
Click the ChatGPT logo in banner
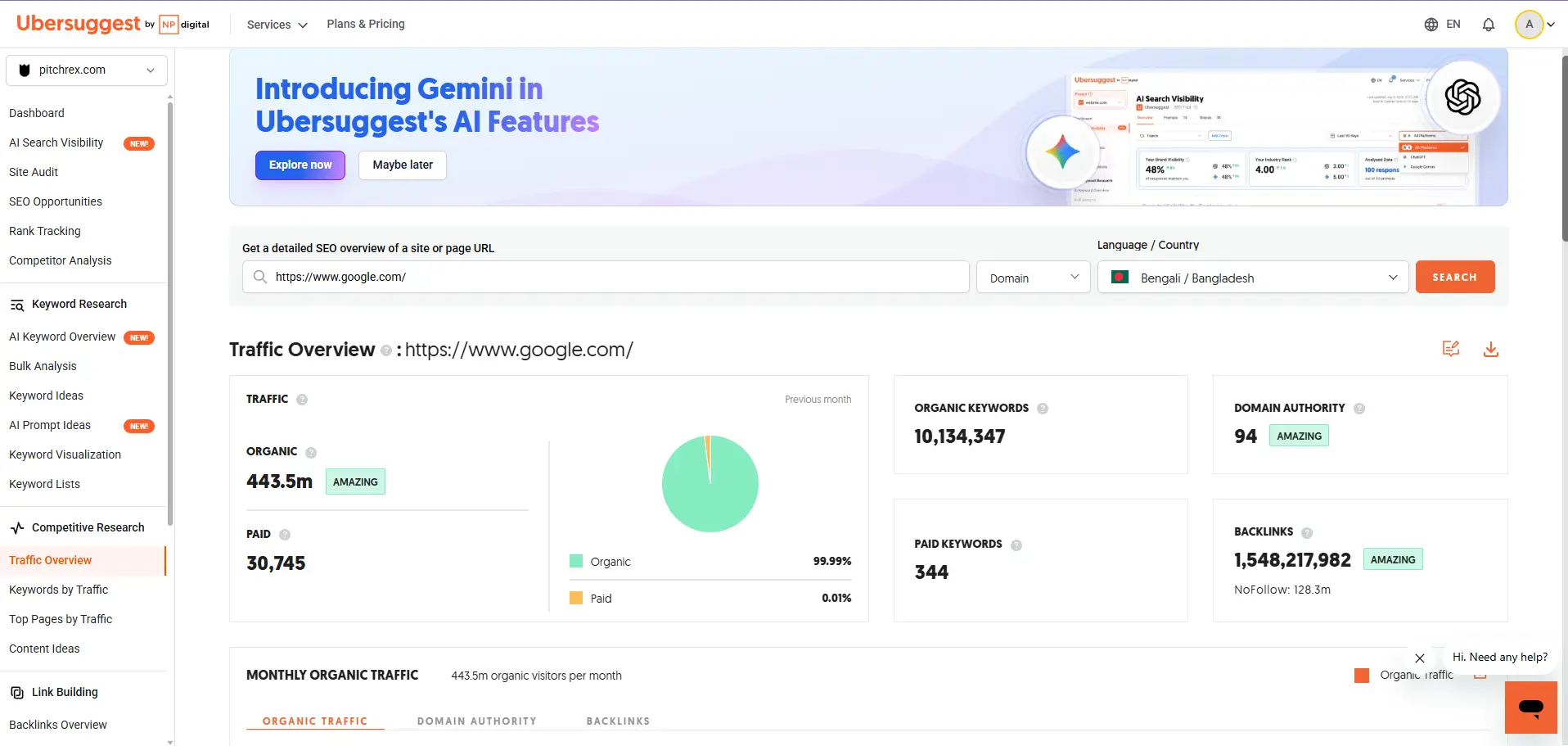1462,97
